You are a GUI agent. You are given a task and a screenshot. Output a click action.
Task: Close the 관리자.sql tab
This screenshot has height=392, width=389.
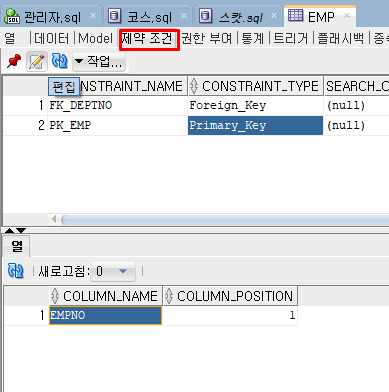click(x=93, y=16)
